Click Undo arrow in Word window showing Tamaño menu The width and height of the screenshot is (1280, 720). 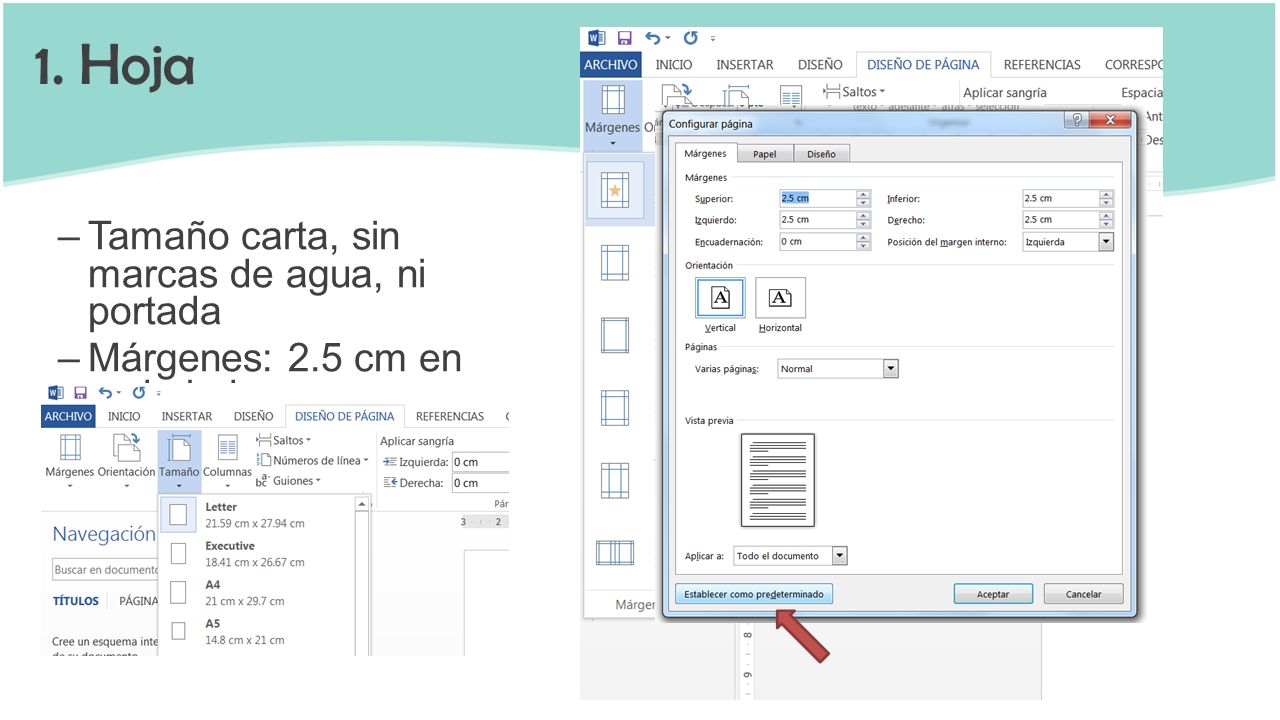pos(103,393)
